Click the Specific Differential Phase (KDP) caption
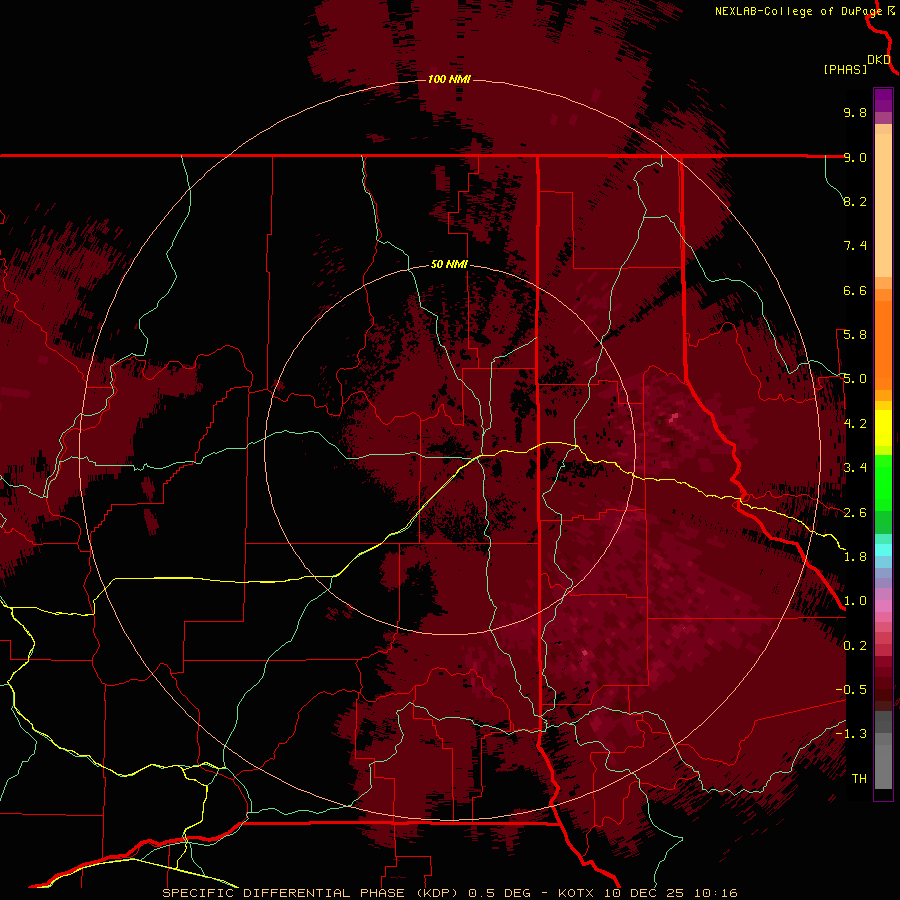The width and height of the screenshot is (900, 900). 312,893
